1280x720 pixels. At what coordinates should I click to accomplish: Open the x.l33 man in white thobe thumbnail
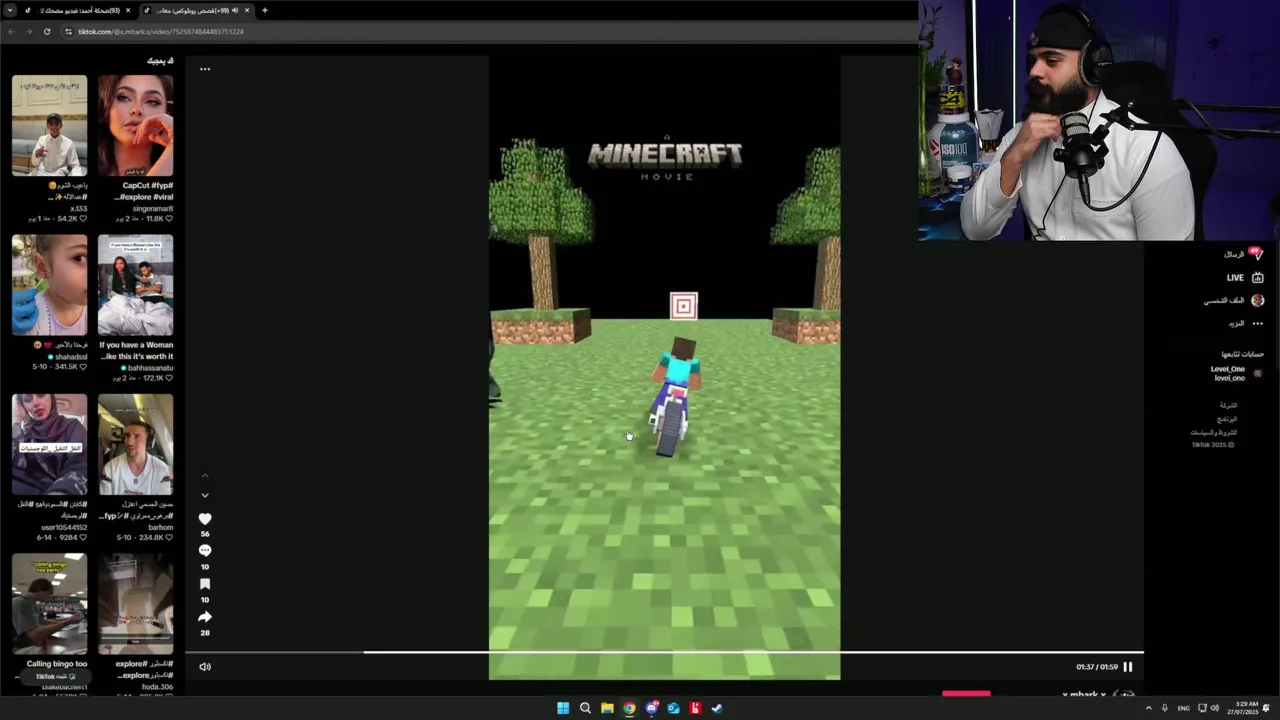coord(49,126)
